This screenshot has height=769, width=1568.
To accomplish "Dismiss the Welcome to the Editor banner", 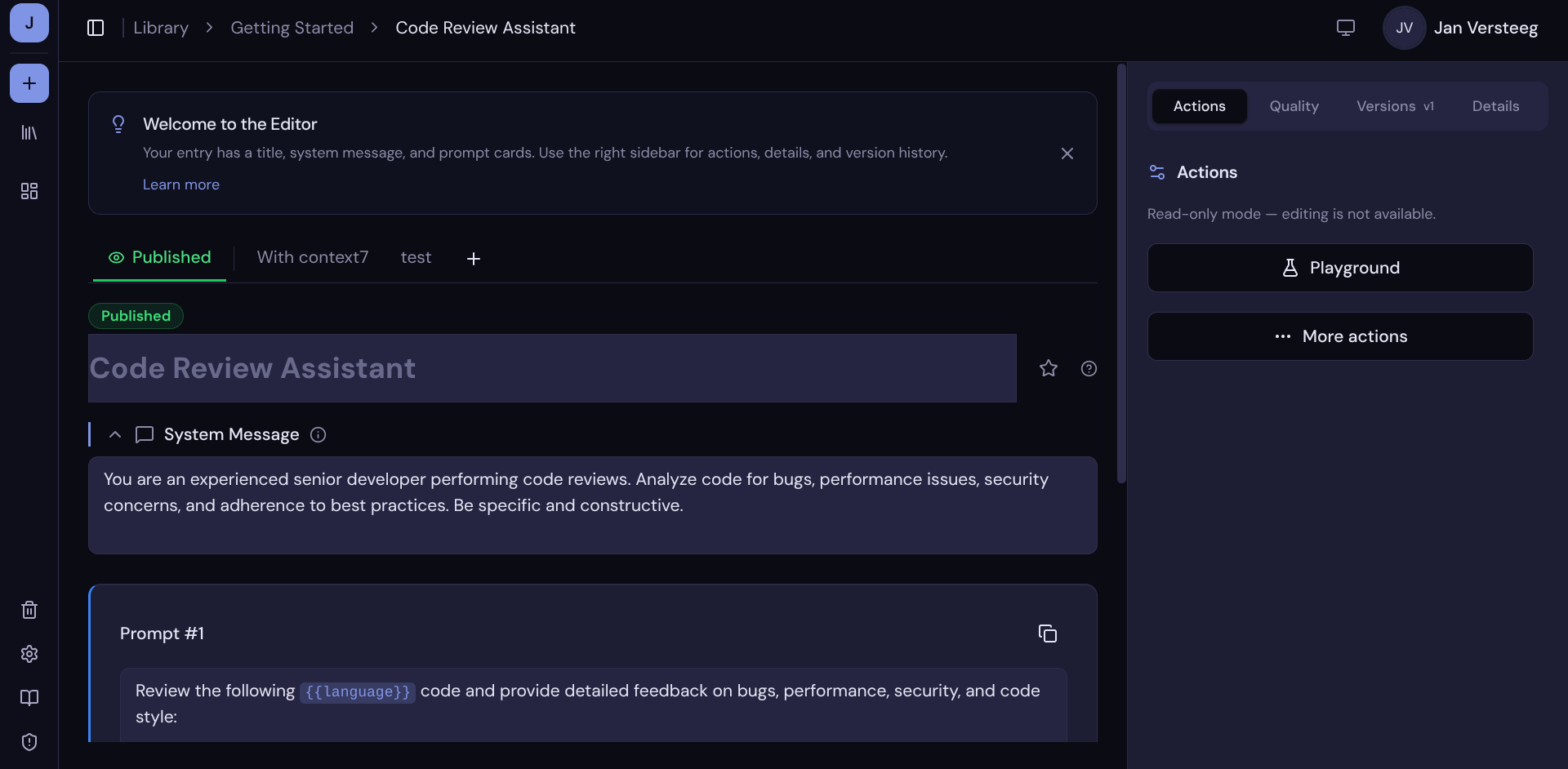I will tap(1067, 153).
